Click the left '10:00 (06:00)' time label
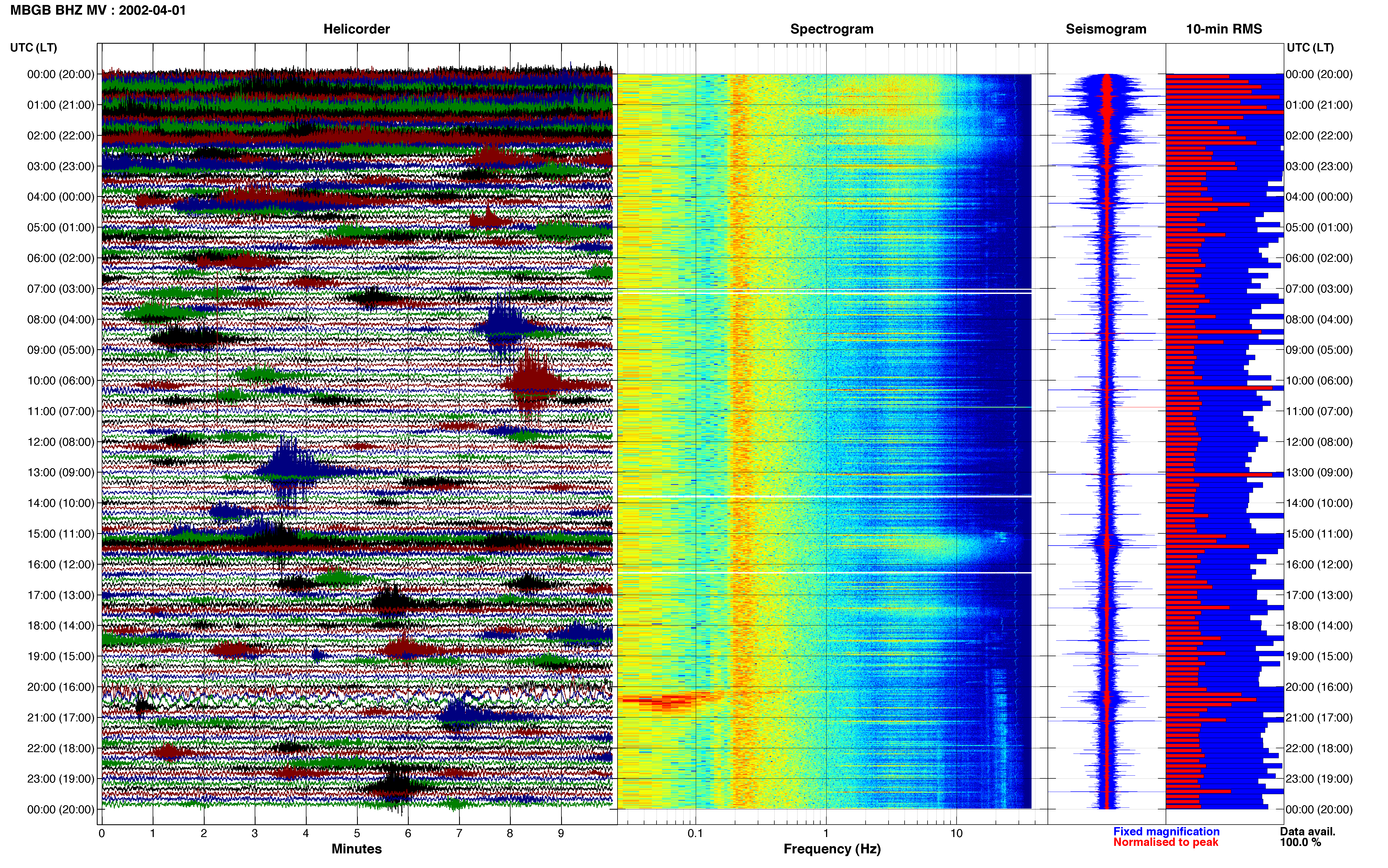Image resolution: width=1388 pixels, height=868 pixels. coord(61,380)
